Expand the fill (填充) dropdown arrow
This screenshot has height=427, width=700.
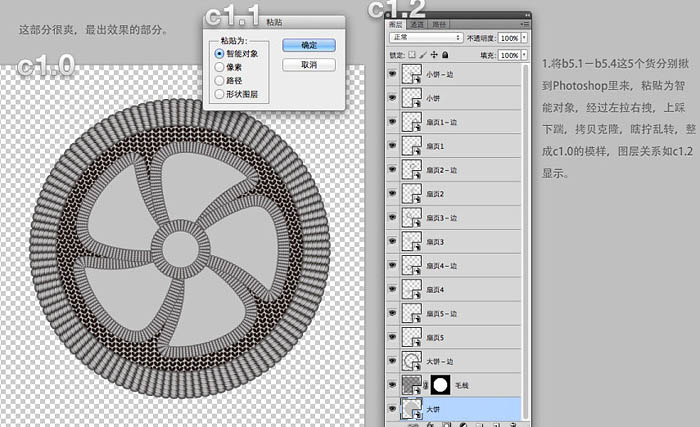526,55
